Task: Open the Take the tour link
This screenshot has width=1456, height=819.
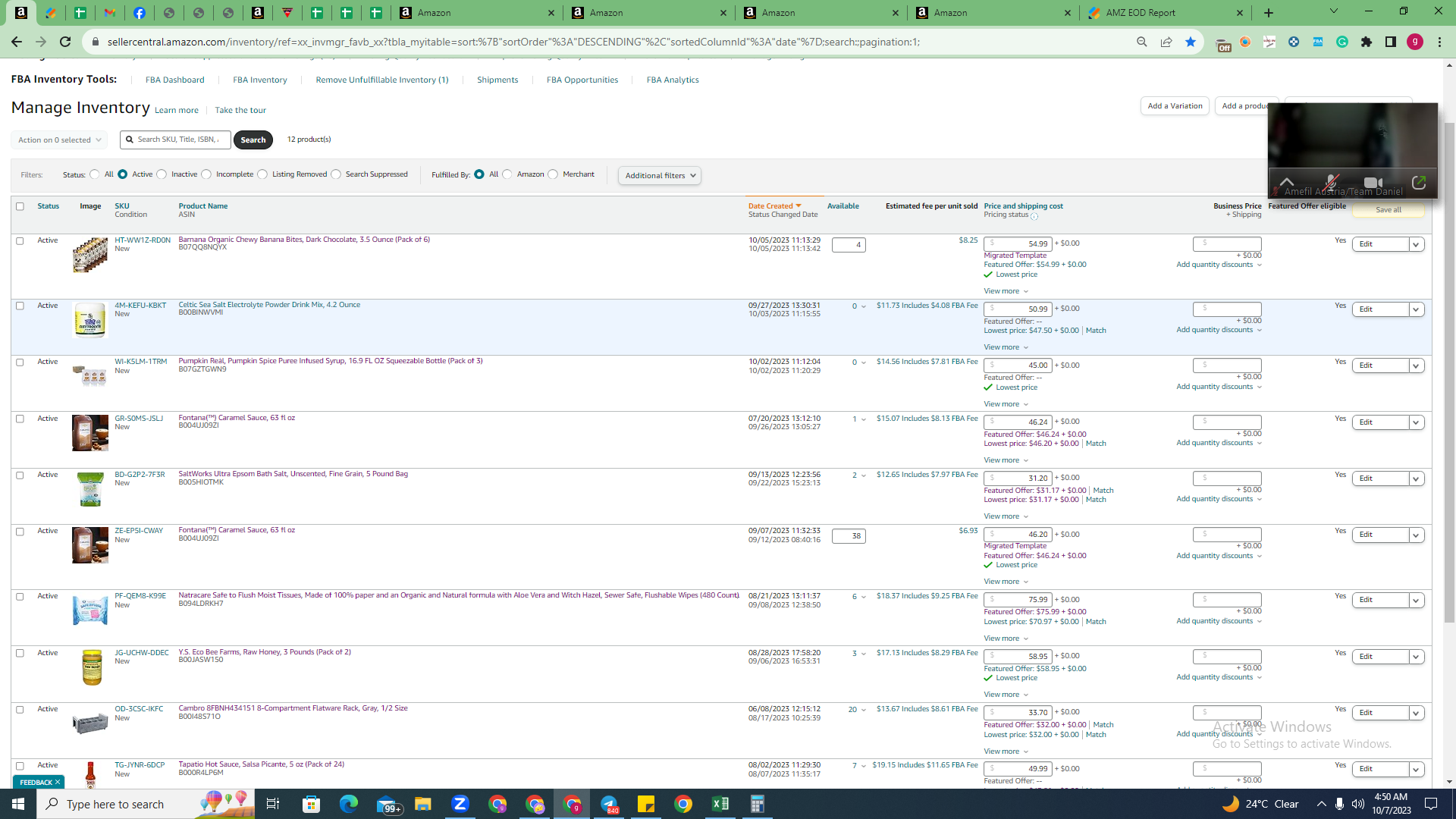Action: (240, 111)
